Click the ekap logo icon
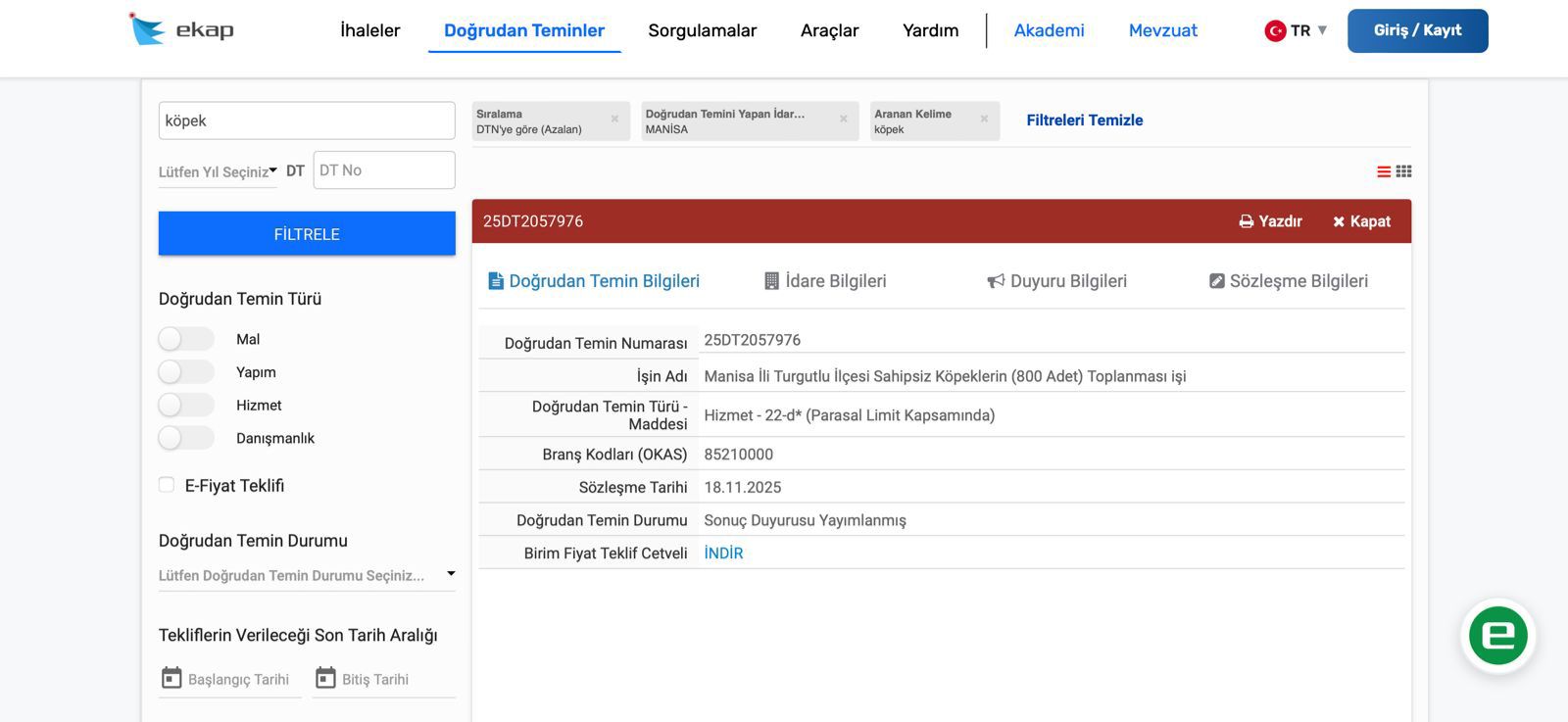The width and height of the screenshot is (1568, 722). click(147, 29)
